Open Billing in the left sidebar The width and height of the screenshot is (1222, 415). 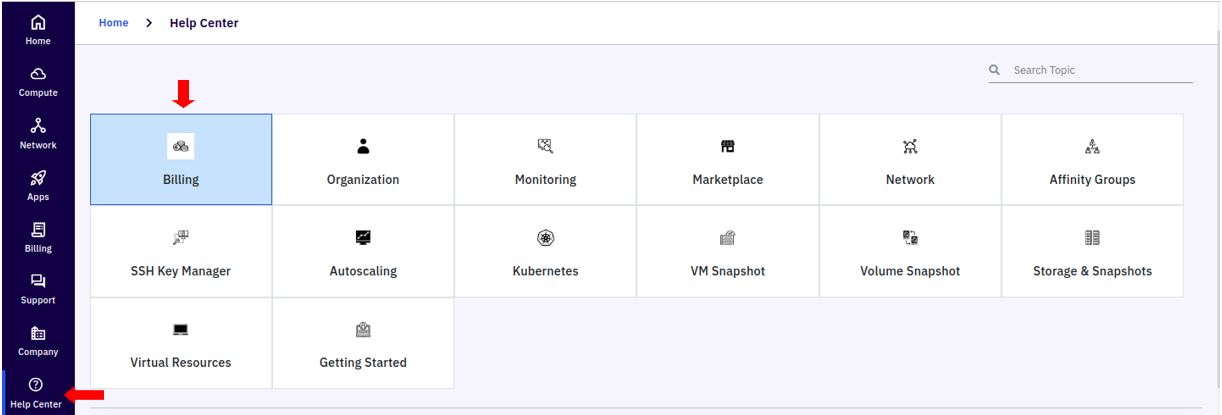38,237
